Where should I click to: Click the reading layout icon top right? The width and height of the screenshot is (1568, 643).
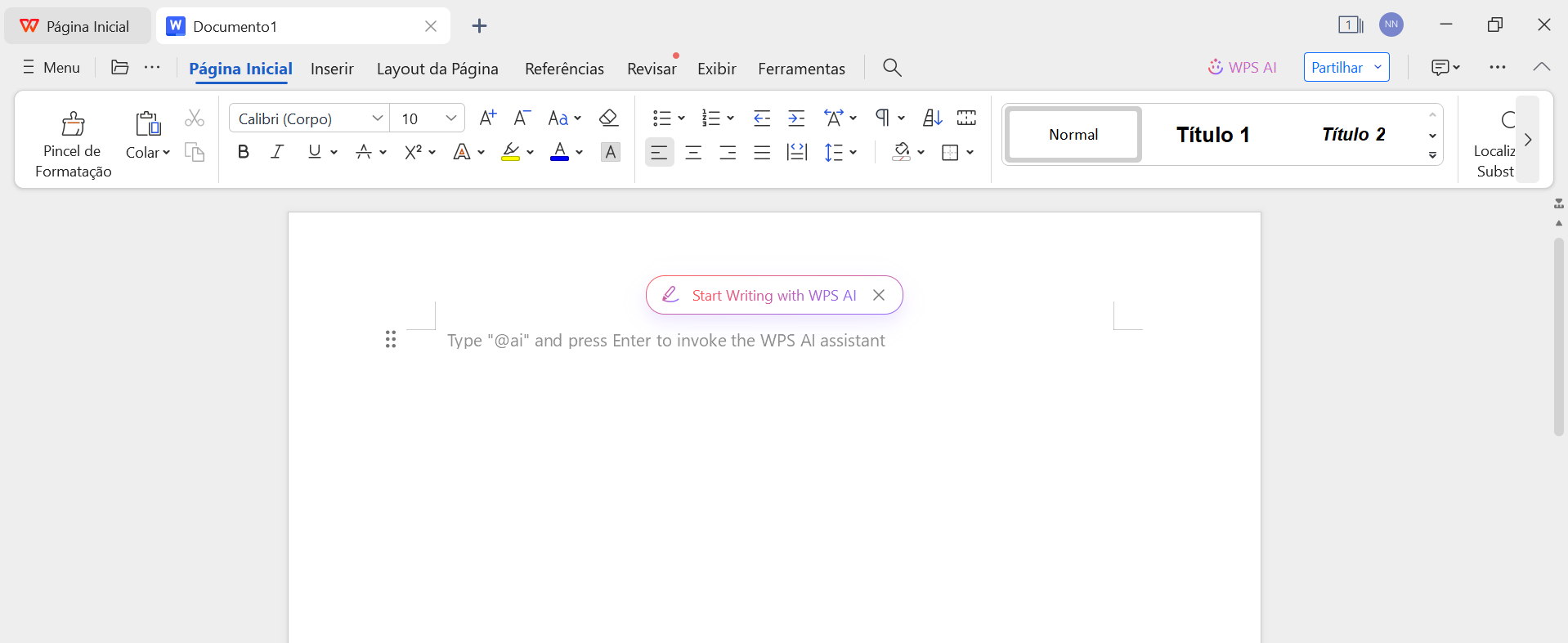click(1351, 25)
